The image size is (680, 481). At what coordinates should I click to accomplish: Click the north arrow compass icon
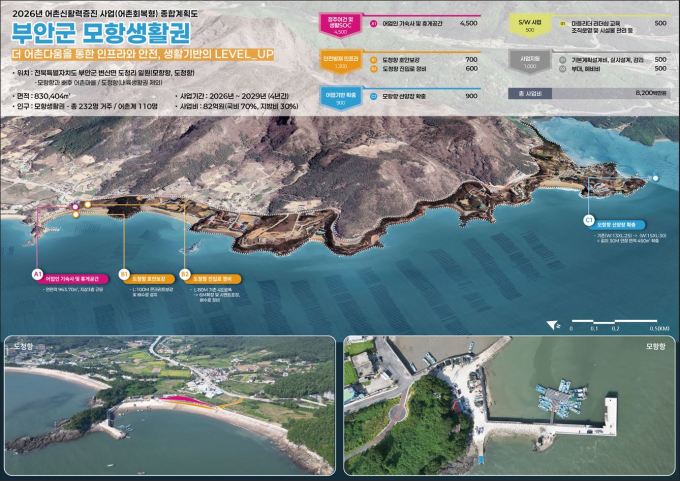coord(554,323)
